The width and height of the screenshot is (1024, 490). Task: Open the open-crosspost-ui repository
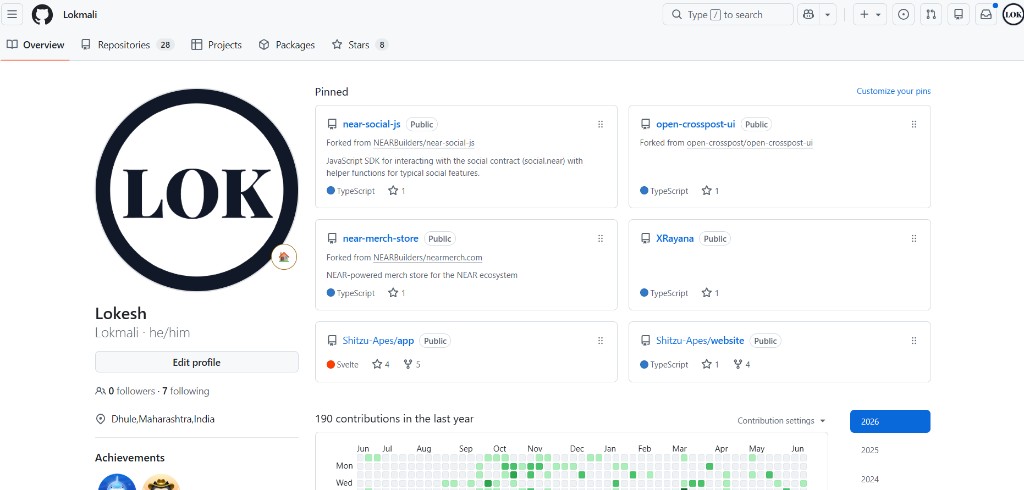tap(696, 124)
